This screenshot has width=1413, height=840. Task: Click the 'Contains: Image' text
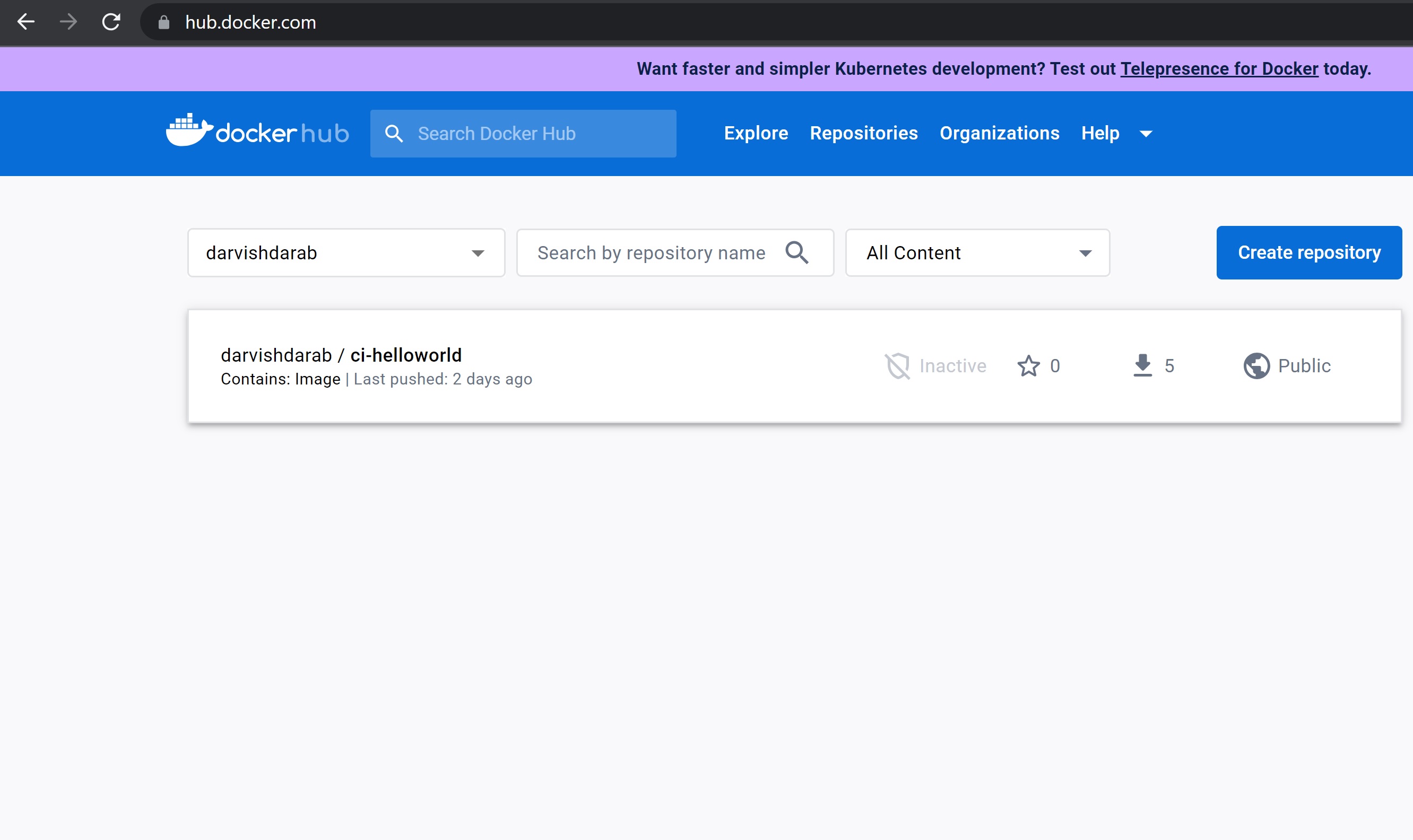tap(280, 379)
